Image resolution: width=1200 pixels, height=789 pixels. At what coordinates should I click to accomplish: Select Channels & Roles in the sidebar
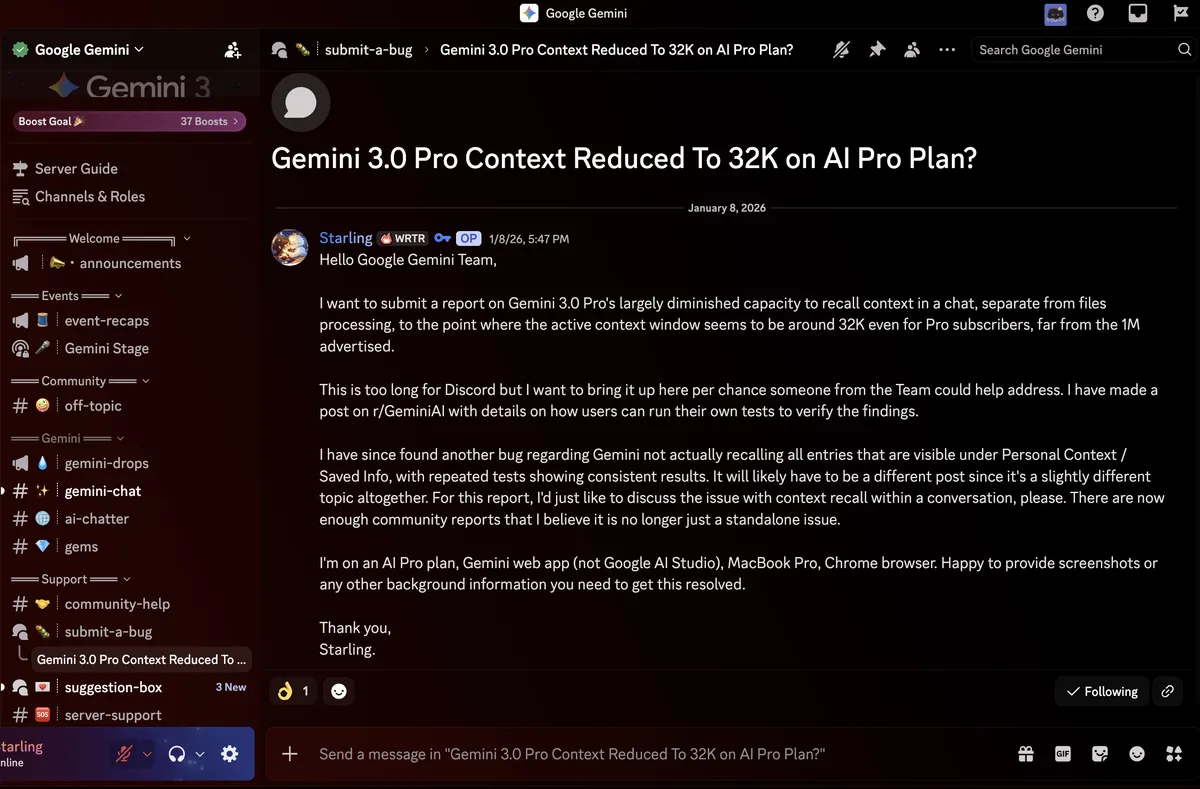pyautogui.click(x=89, y=197)
